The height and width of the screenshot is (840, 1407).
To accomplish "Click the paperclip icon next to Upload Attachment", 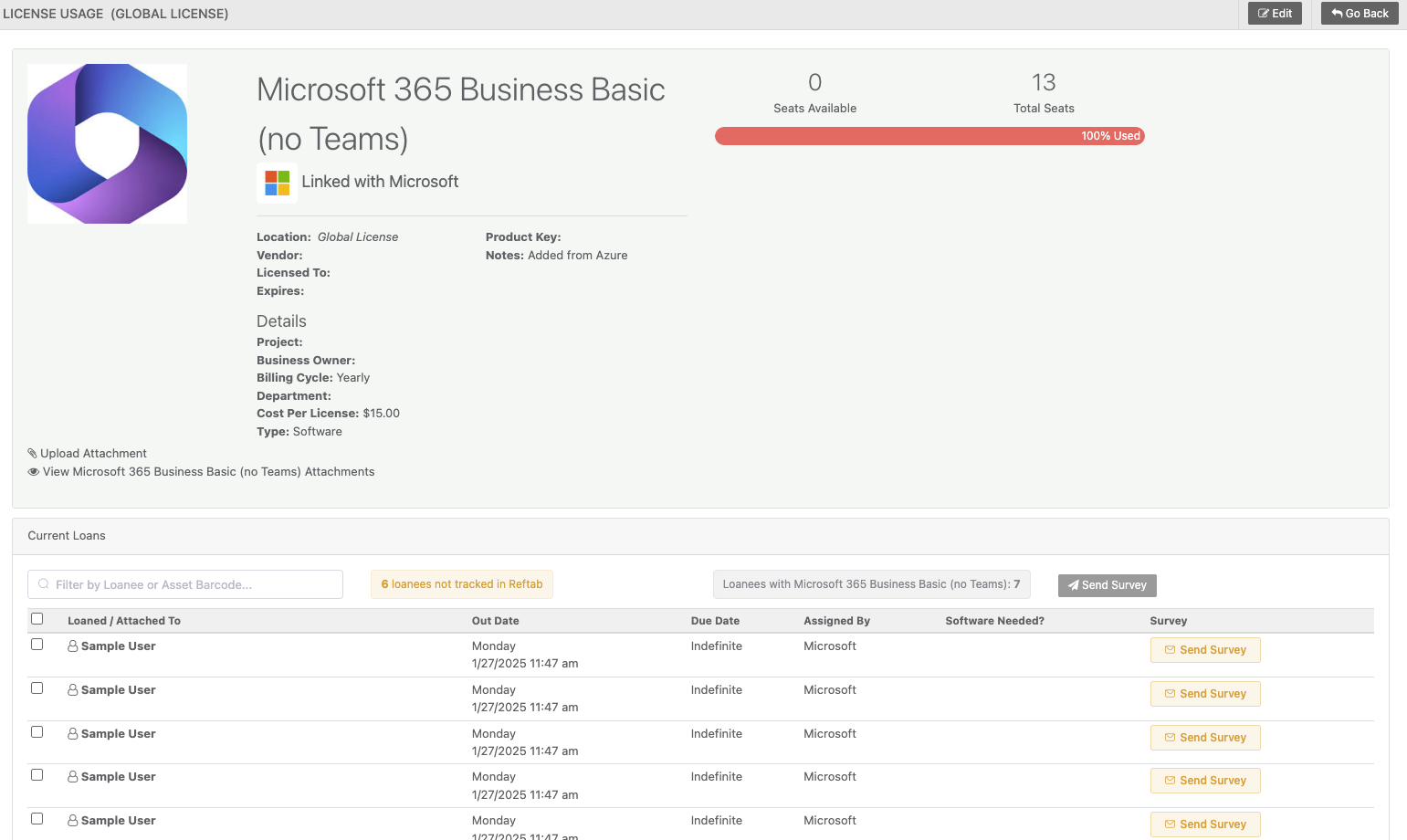I will (x=33, y=453).
